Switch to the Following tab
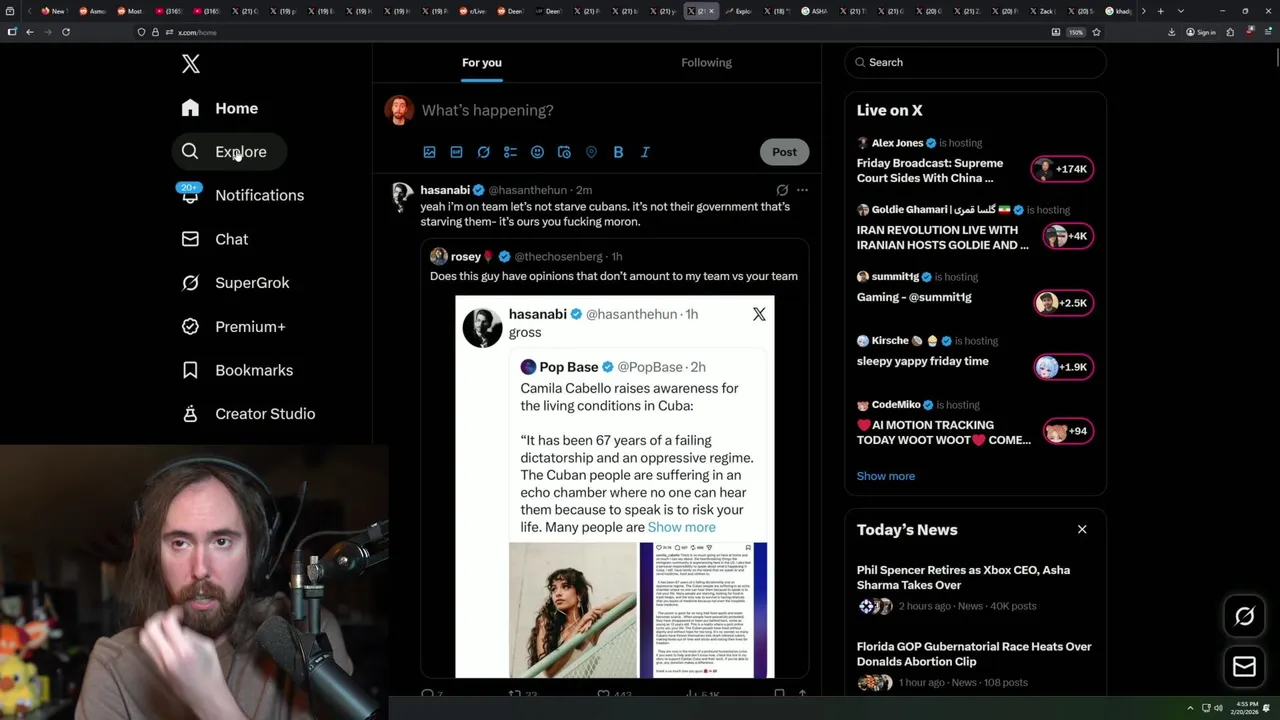Screen dimensions: 1280x720 click(706, 62)
